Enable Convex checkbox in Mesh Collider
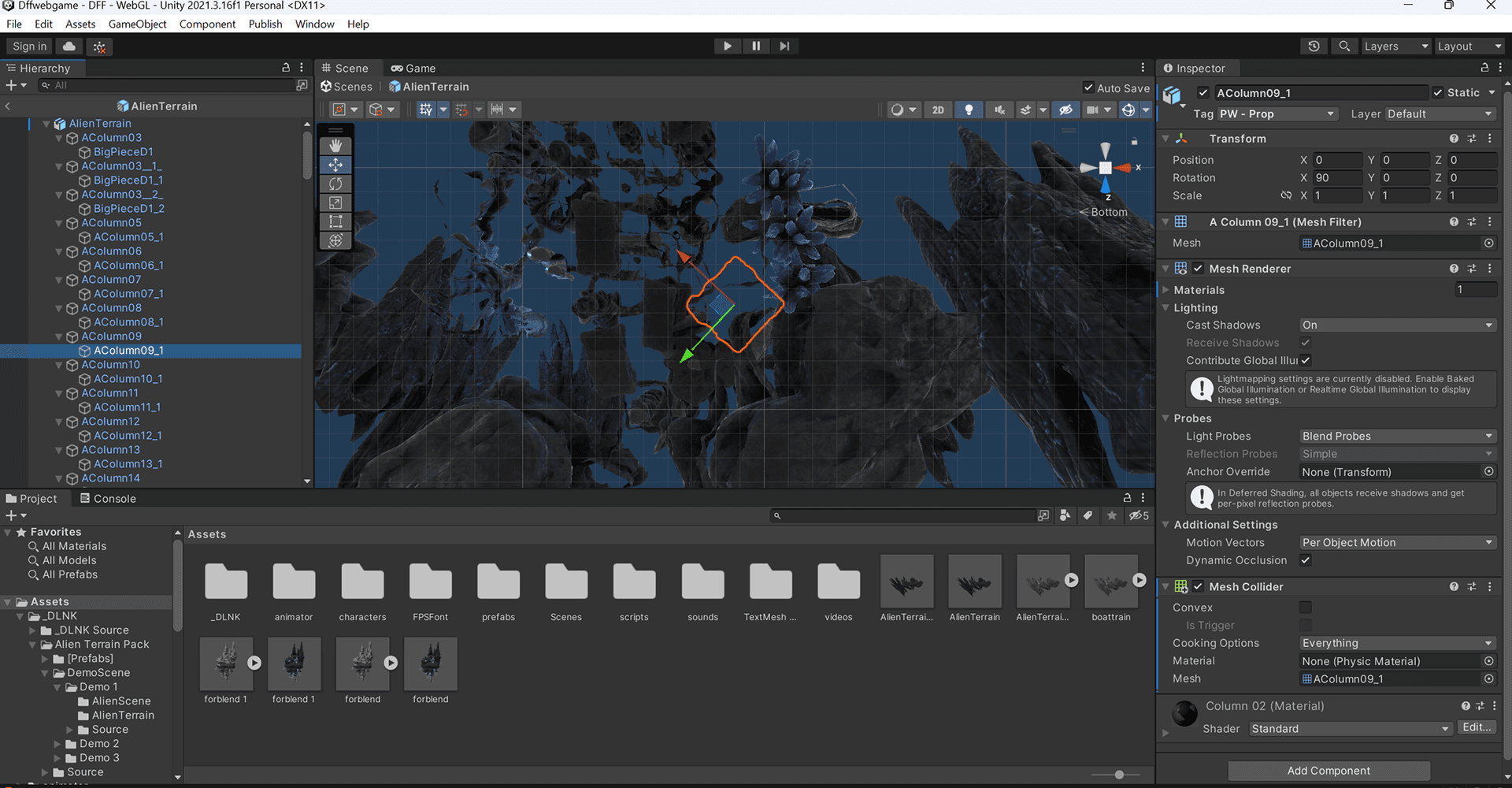1512x788 pixels. (x=1306, y=608)
